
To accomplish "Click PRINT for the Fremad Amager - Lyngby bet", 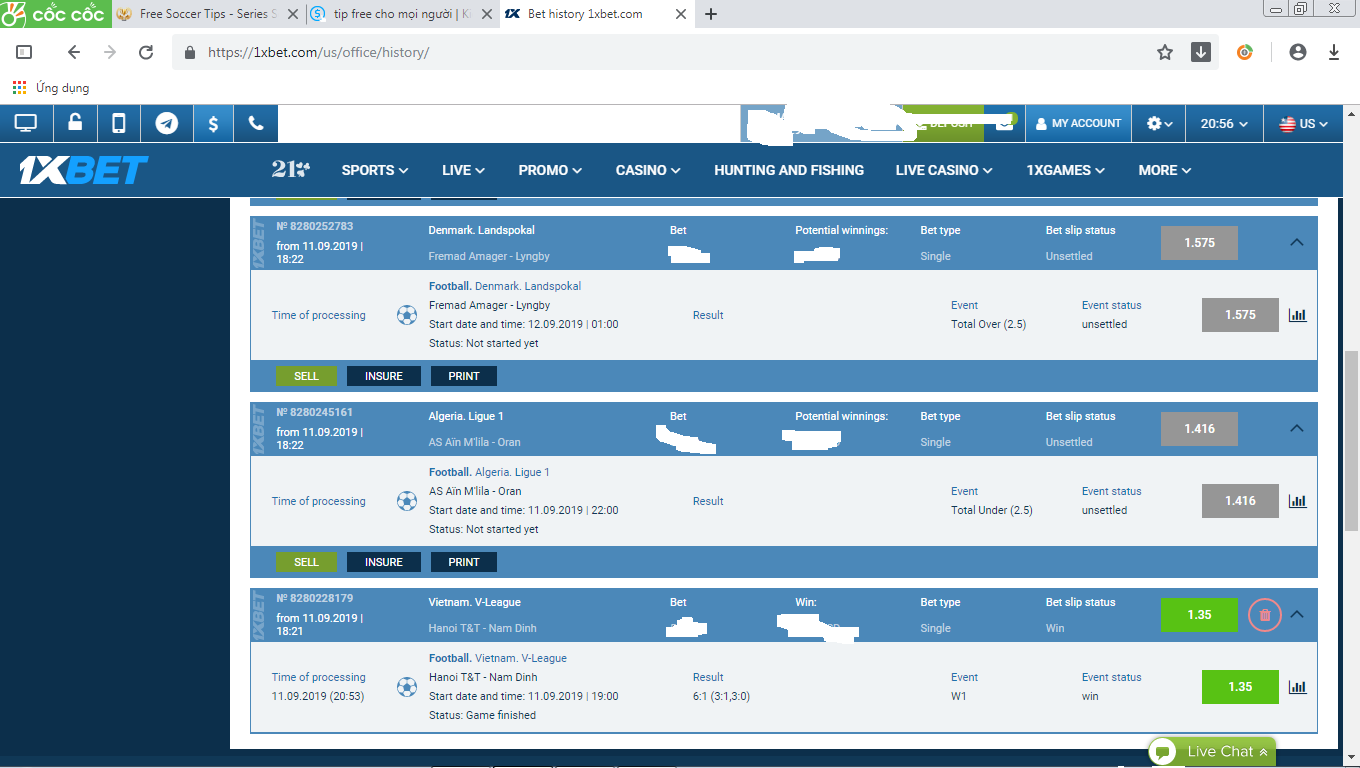I will point(464,376).
